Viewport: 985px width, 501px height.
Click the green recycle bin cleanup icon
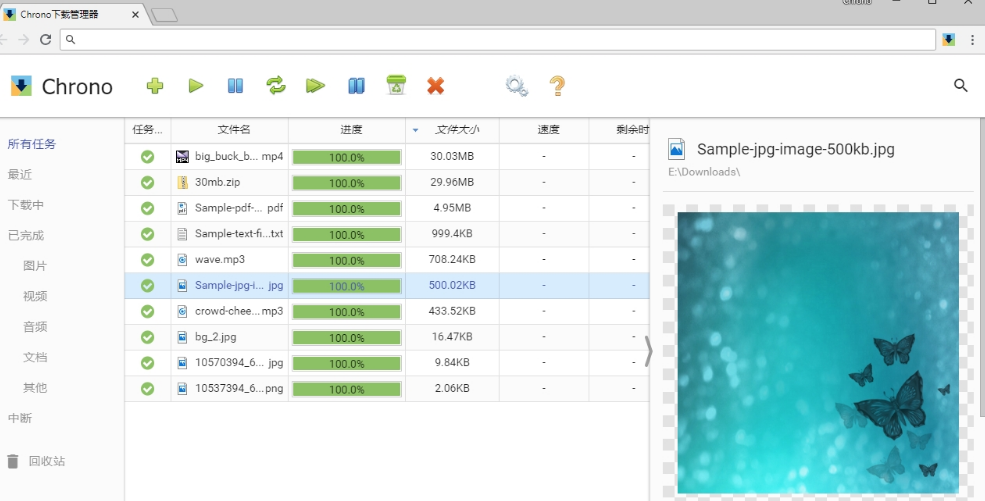[x=396, y=85]
